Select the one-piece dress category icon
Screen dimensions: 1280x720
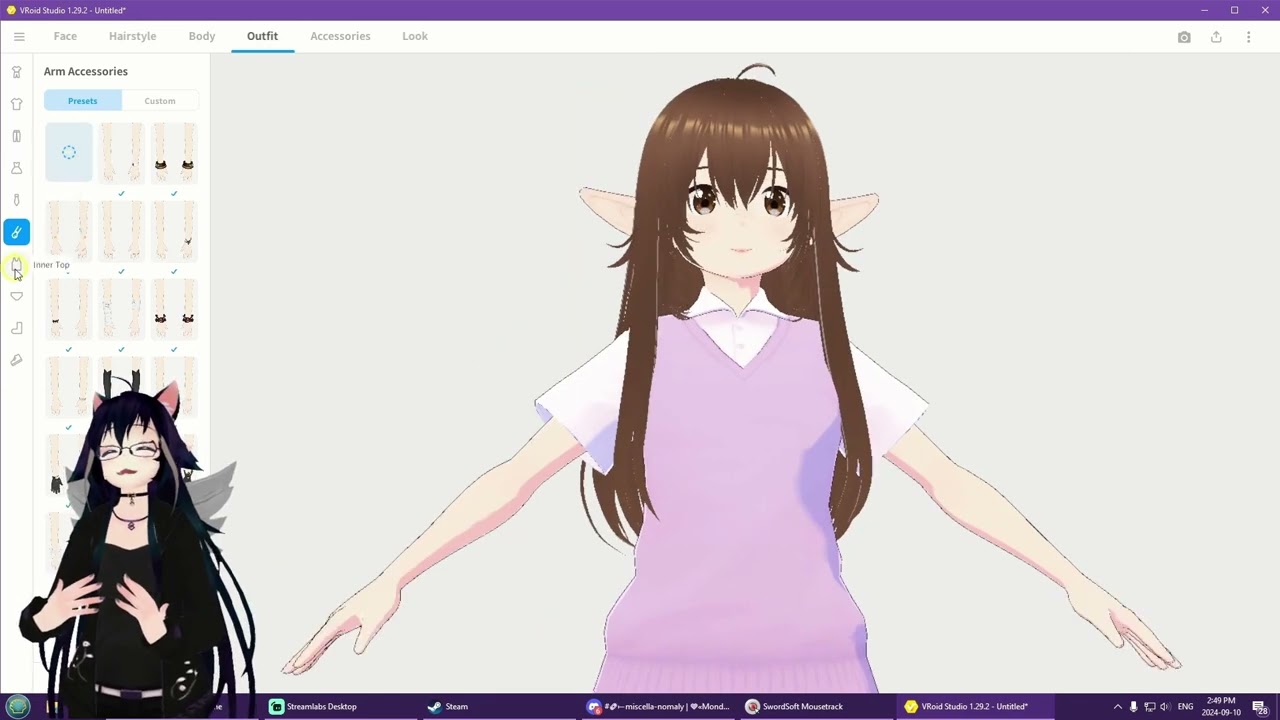[16, 168]
